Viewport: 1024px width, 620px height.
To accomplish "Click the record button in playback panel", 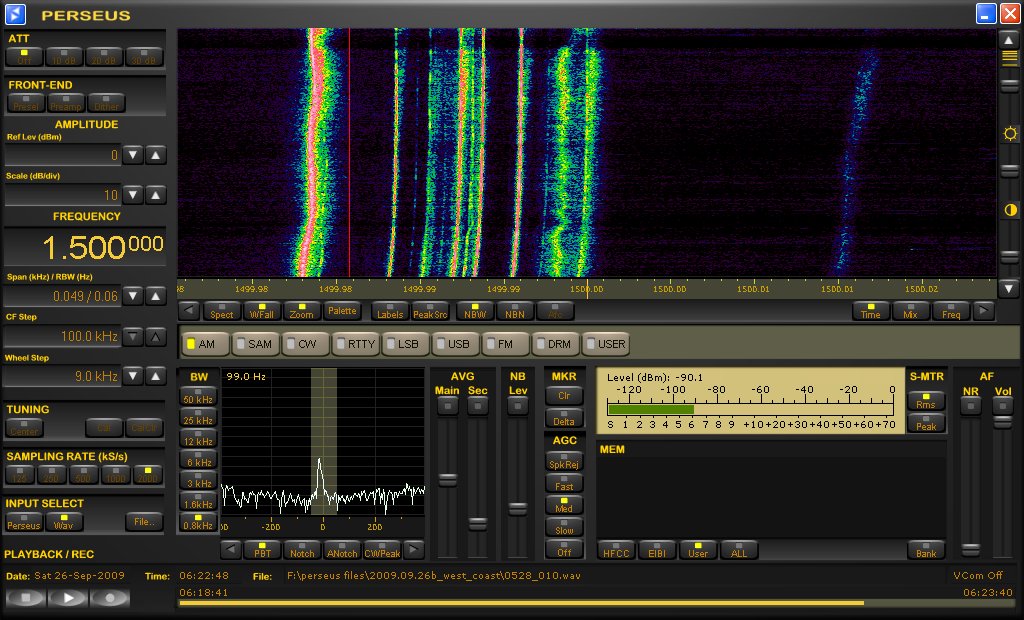I will (x=110, y=597).
